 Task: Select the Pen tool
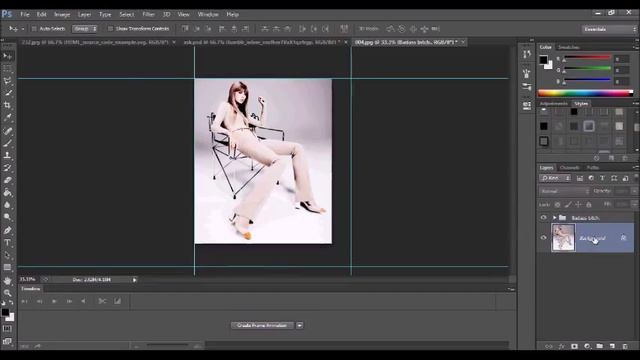coord(7,230)
